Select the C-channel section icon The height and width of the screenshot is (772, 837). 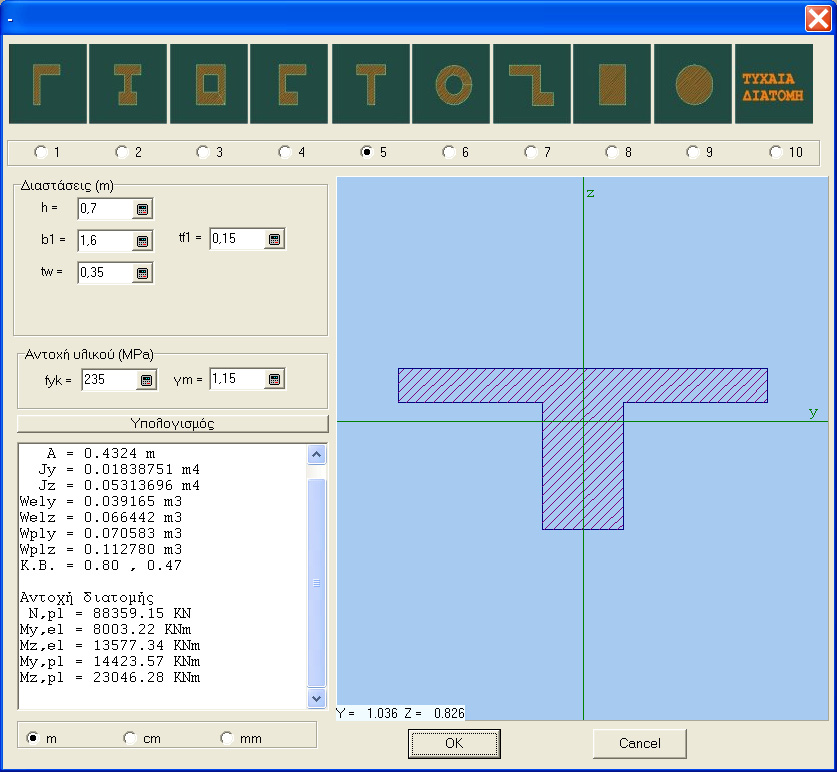(289, 84)
